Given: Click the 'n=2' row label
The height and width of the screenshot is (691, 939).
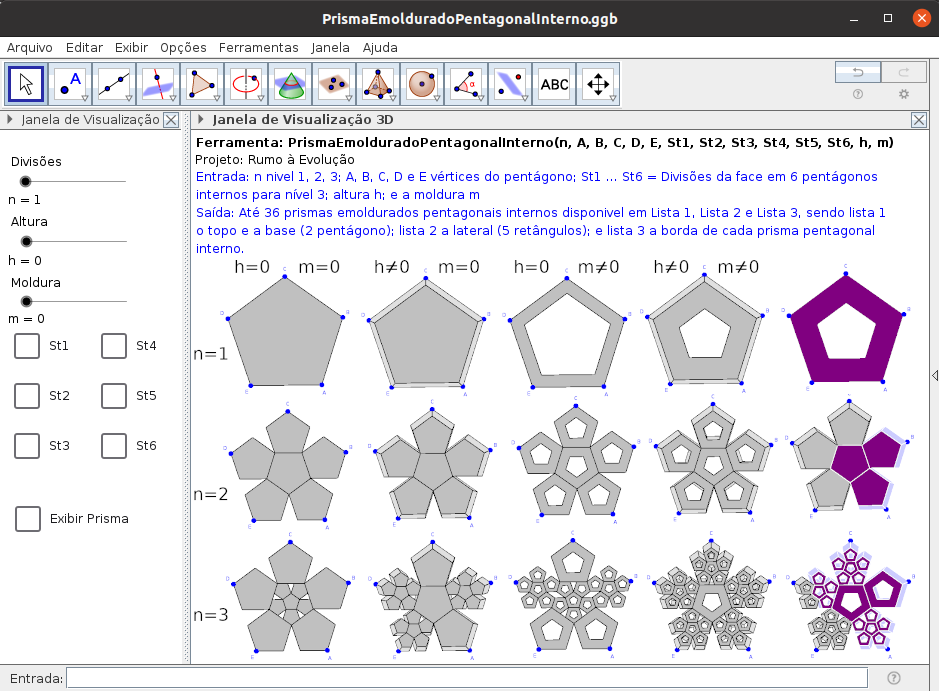Looking at the screenshot, I should [211, 494].
